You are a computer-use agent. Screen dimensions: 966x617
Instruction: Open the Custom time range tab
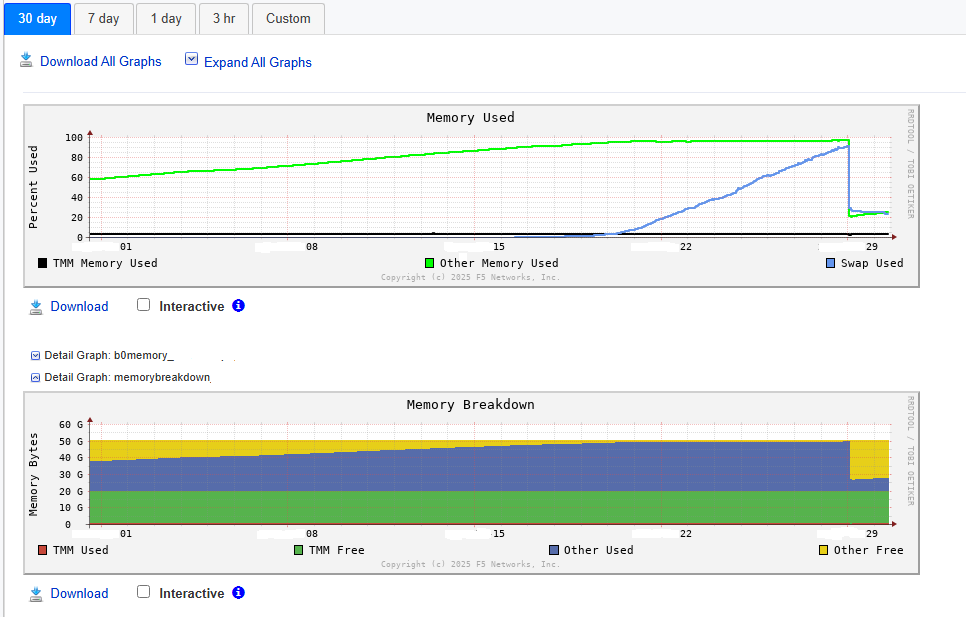(288, 18)
